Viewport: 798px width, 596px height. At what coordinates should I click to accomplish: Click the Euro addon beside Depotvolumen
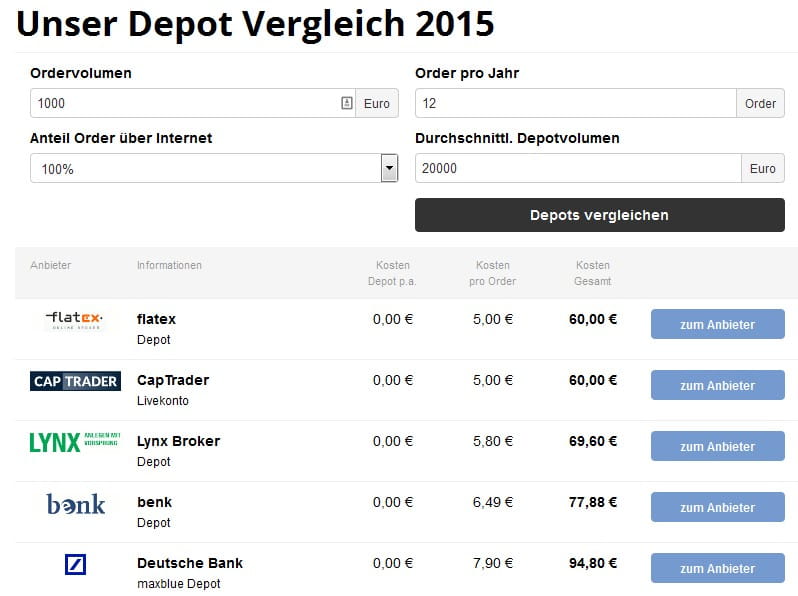763,168
